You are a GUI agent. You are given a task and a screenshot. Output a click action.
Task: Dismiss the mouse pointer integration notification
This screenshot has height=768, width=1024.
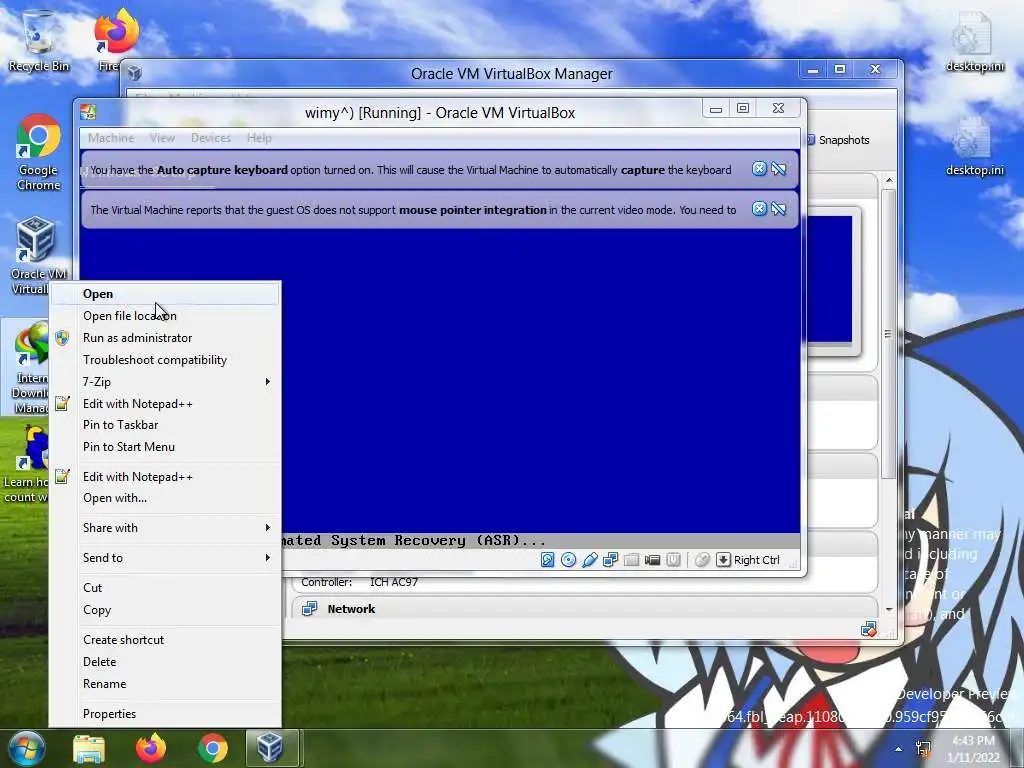759,209
